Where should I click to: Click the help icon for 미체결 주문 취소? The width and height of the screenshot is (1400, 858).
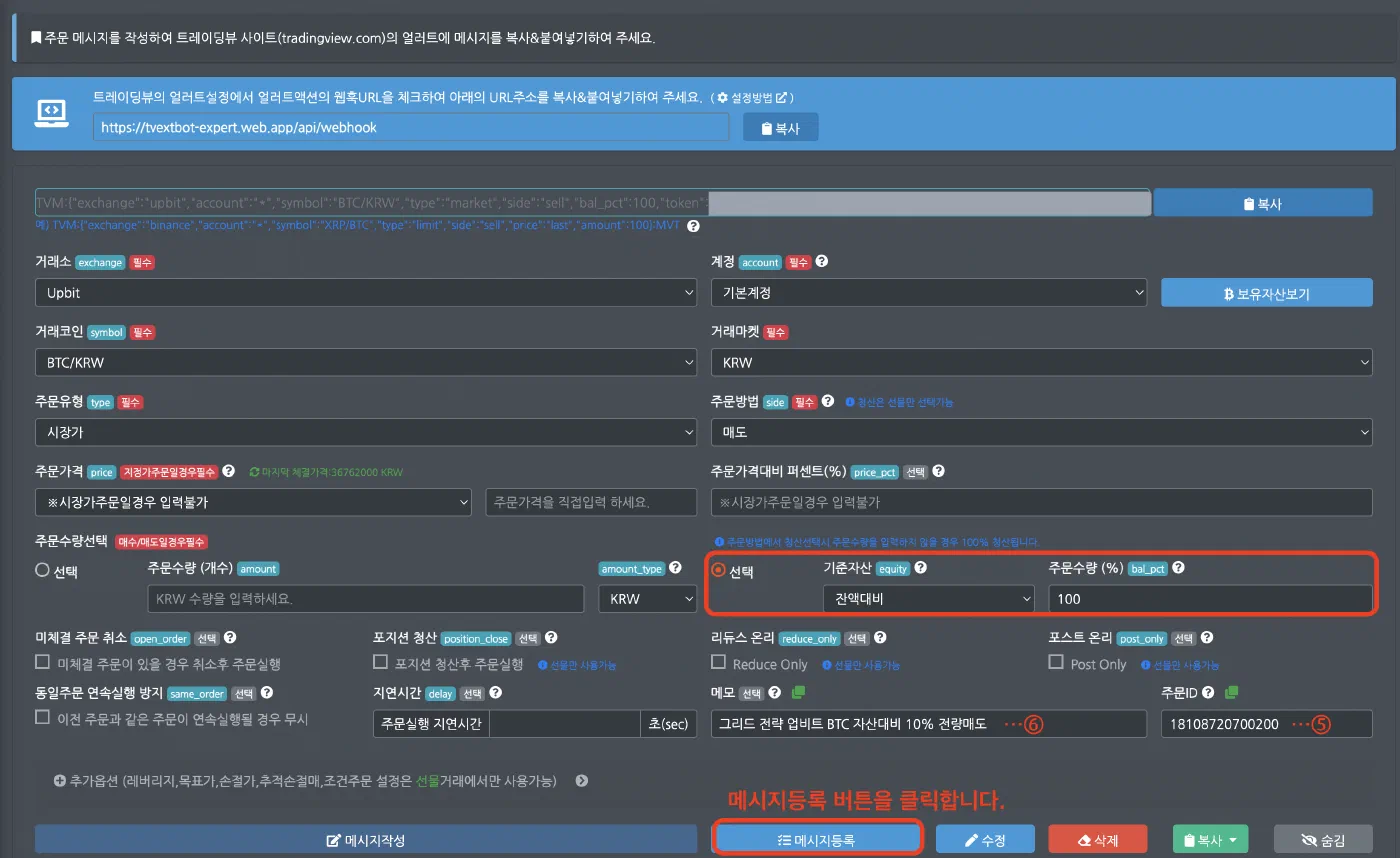click(230, 637)
